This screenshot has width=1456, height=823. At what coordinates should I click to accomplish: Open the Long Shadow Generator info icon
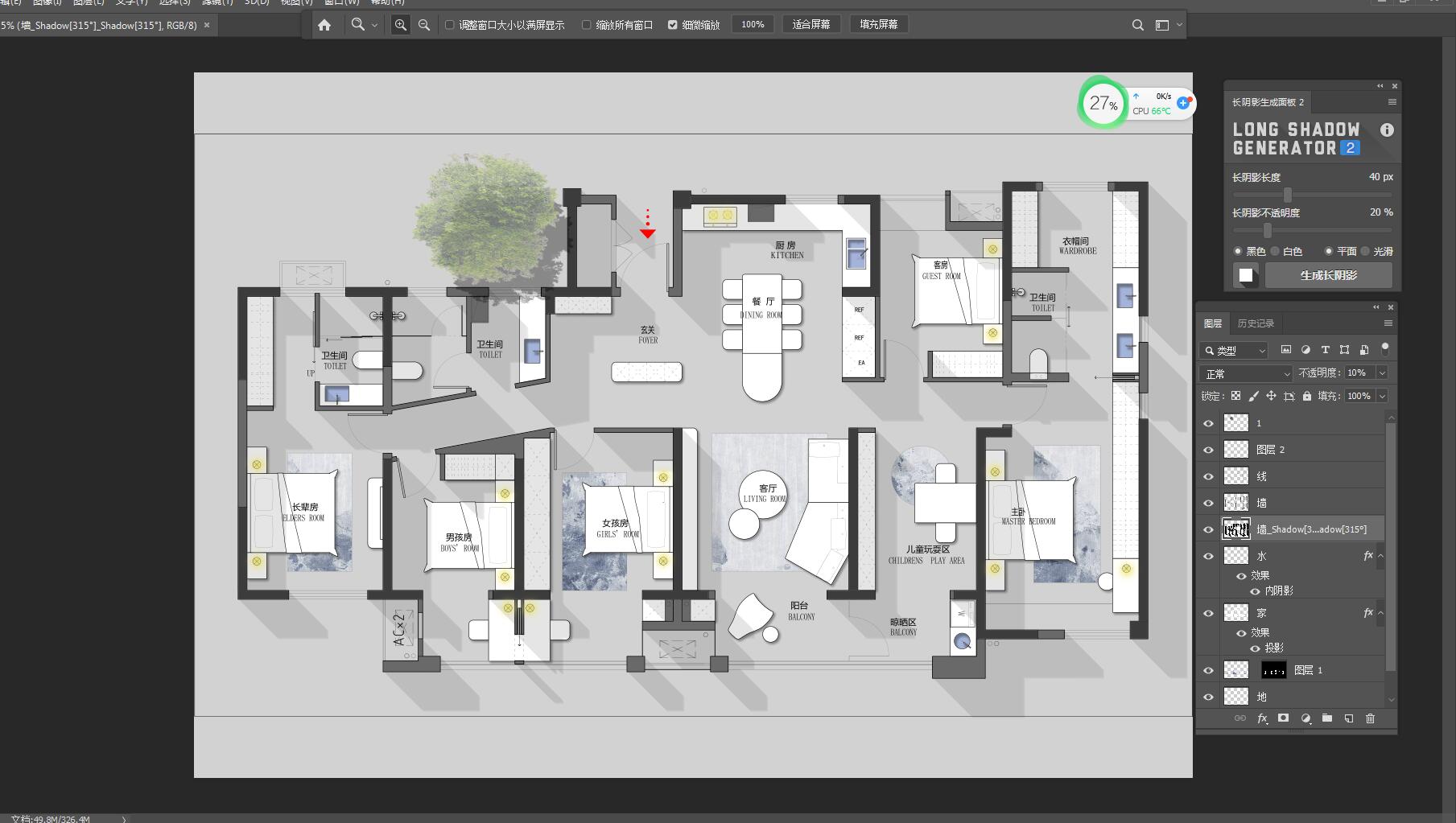click(1387, 130)
